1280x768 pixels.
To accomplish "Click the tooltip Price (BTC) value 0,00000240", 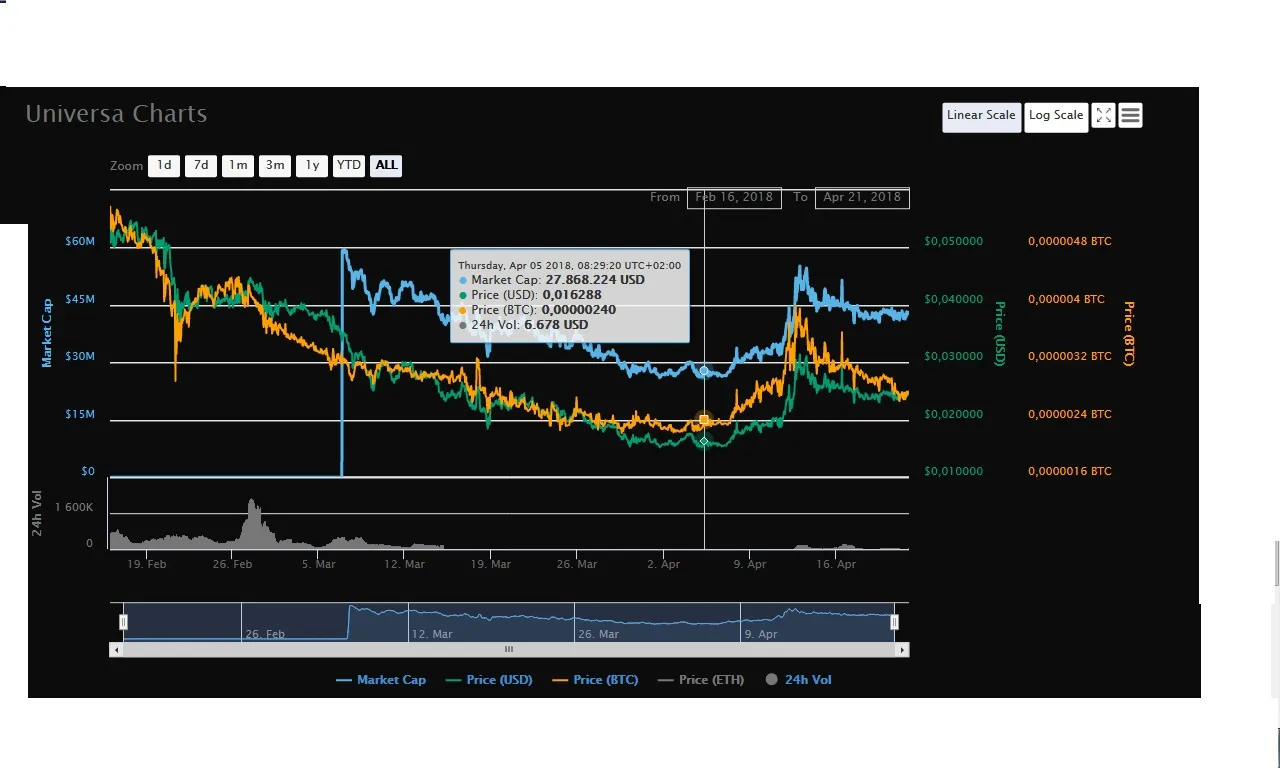I will click(x=579, y=310).
